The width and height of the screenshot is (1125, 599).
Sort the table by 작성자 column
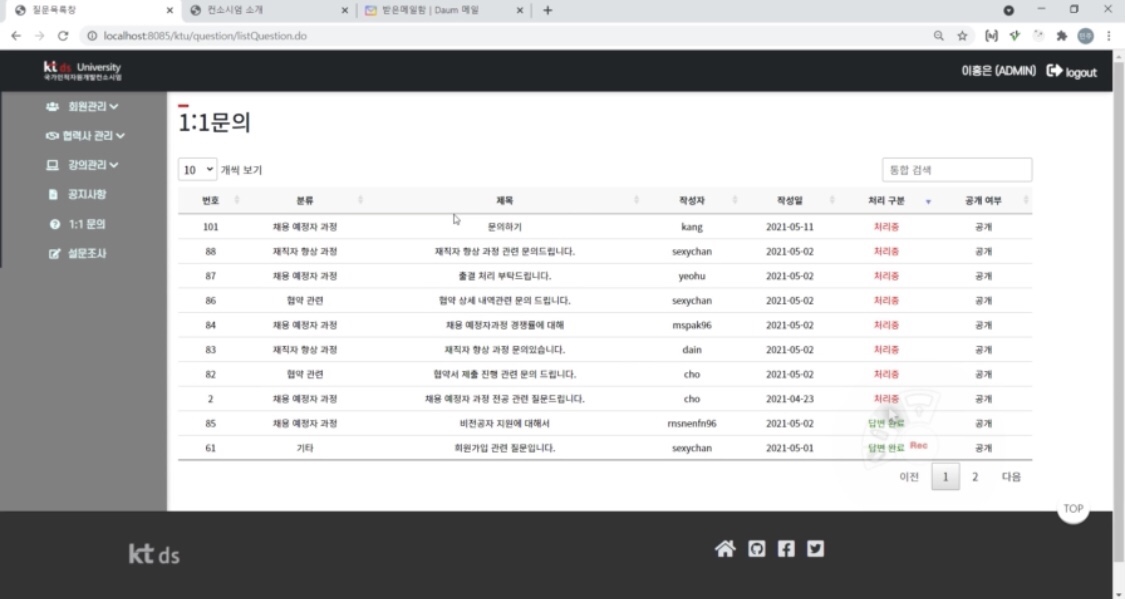[692, 201]
